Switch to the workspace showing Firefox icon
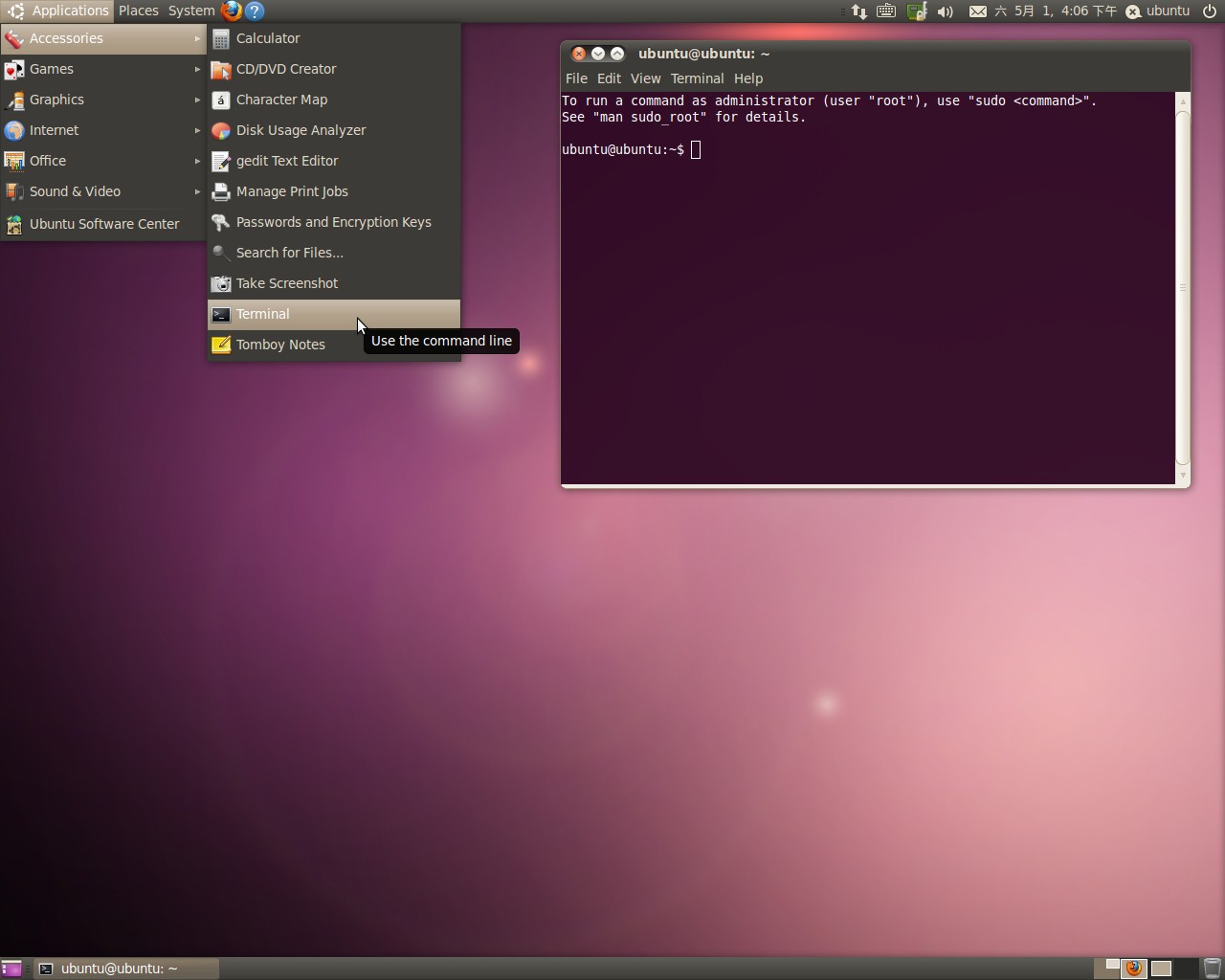Screen dimensions: 1225x980 pos(1134,969)
